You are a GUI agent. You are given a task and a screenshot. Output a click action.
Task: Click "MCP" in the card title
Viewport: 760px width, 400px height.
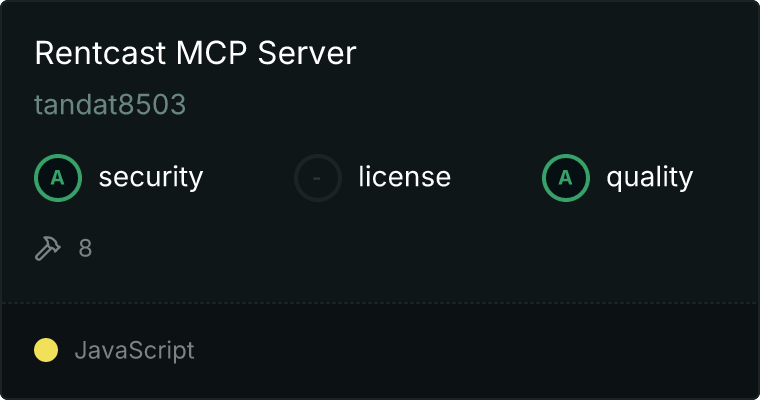coord(212,53)
